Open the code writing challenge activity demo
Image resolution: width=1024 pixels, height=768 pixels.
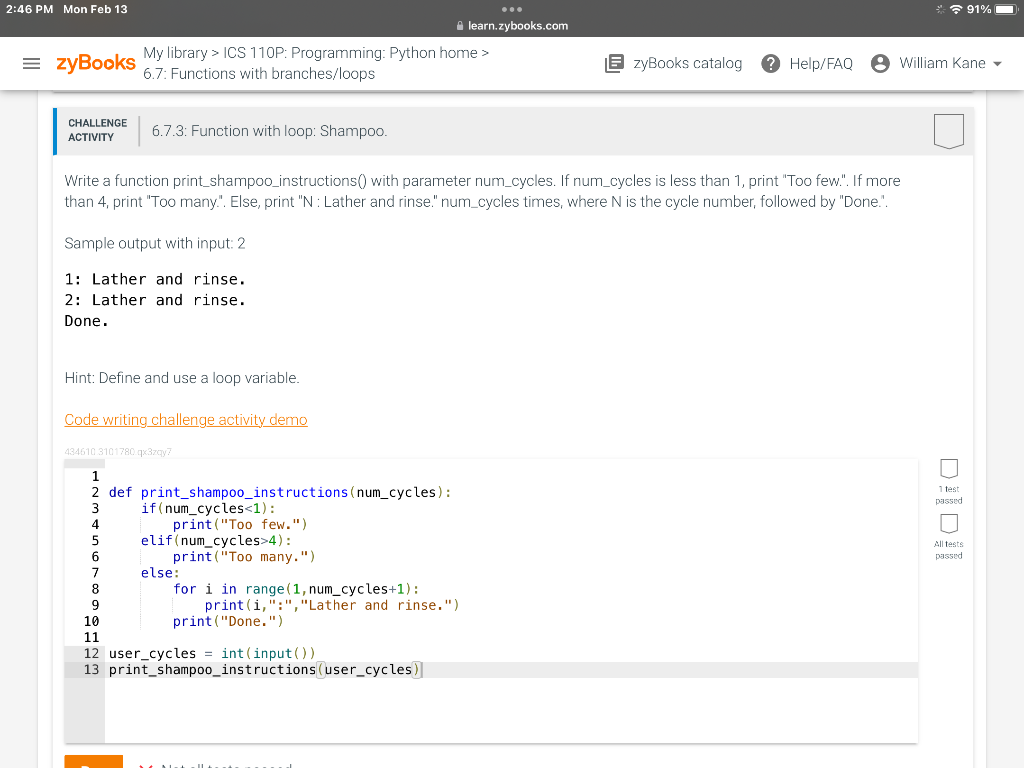pos(186,419)
